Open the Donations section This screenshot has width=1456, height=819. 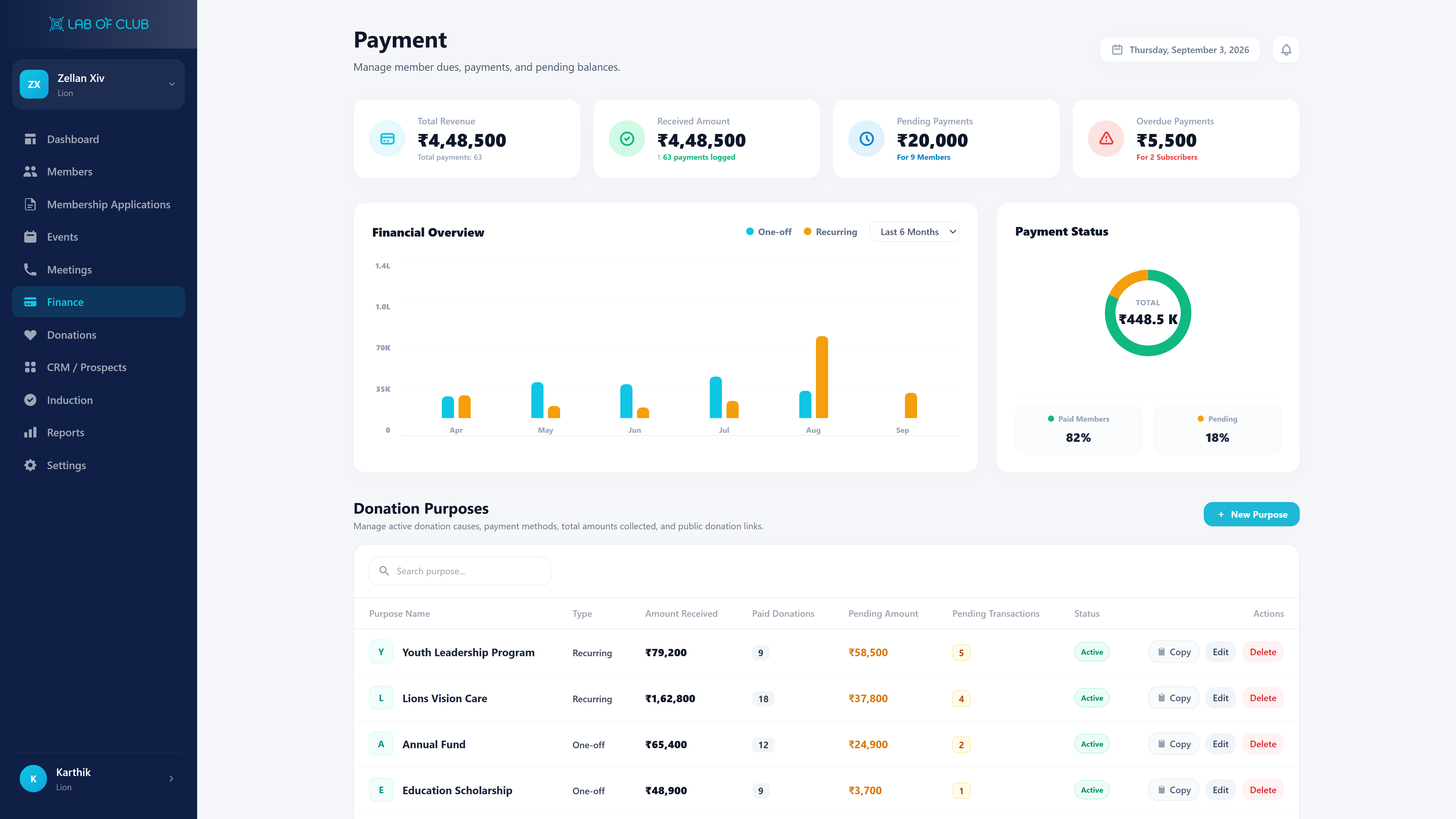[x=98, y=335]
